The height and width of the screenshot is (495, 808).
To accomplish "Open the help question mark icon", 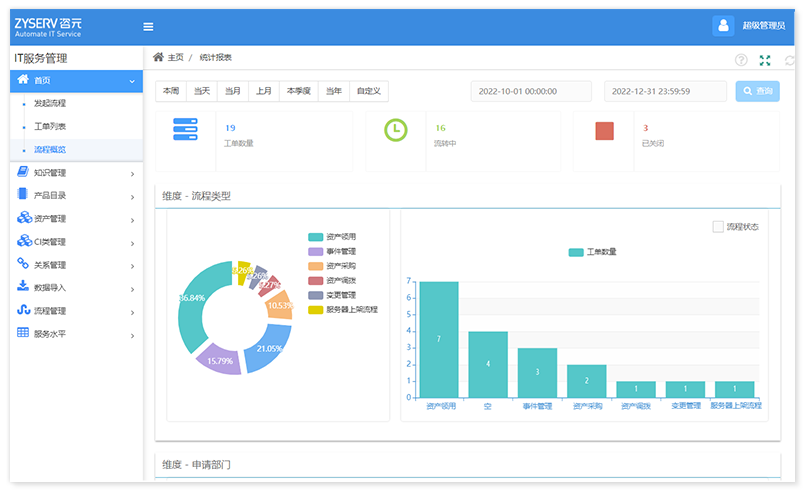I will pos(740,60).
